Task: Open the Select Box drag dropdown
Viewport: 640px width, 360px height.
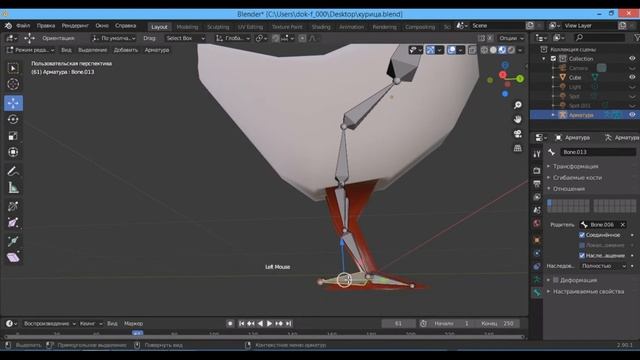Action: tap(185, 38)
